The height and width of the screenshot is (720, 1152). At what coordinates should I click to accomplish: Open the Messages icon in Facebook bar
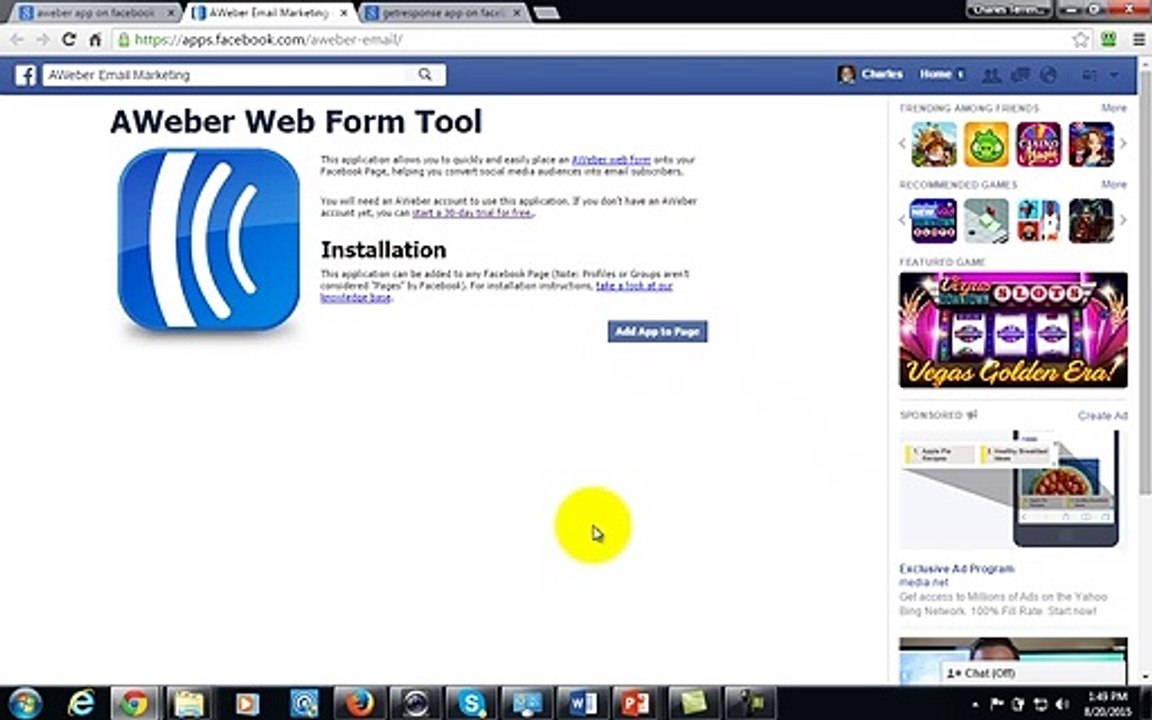click(x=1020, y=75)
